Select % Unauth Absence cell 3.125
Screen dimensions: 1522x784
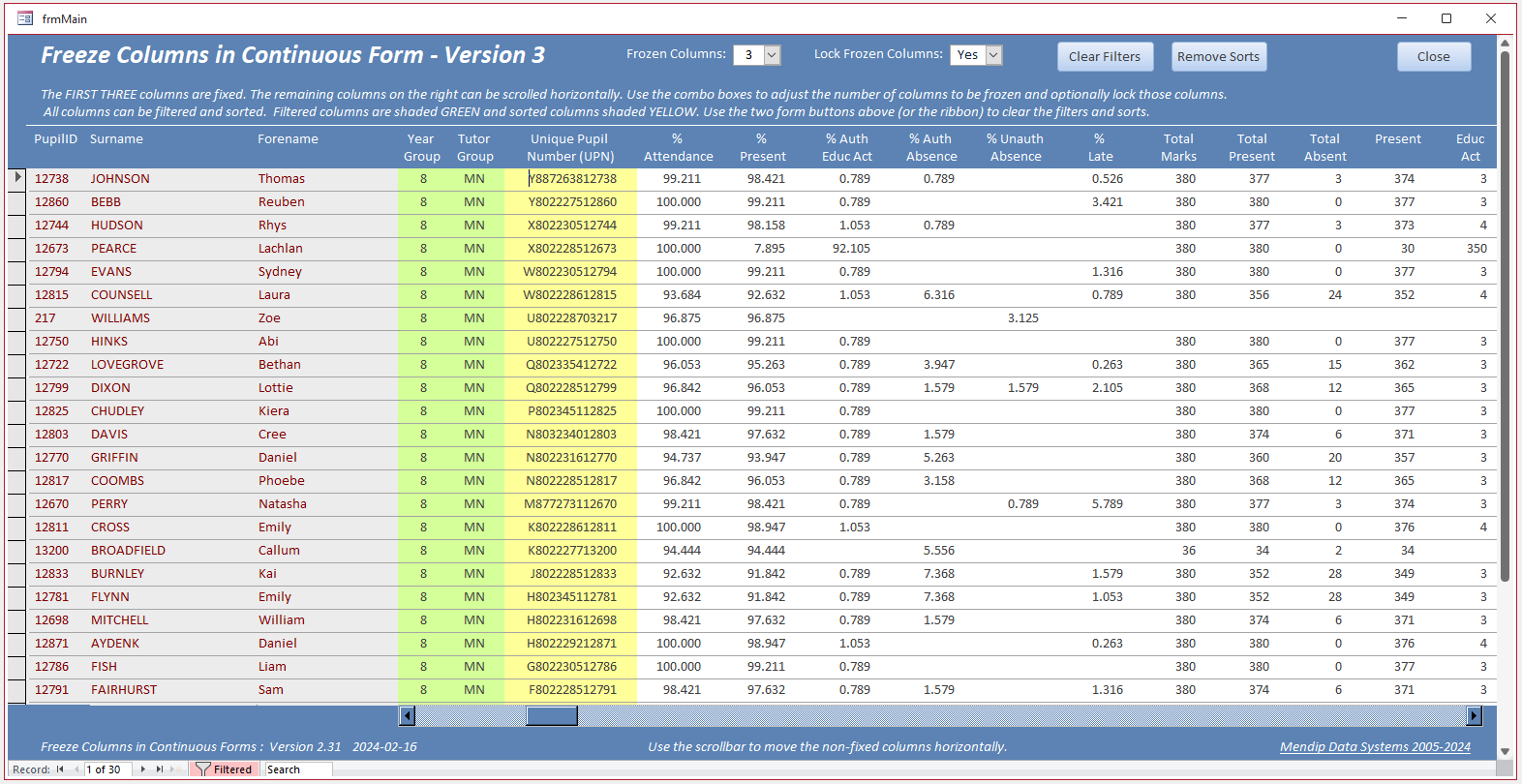click(x=1022, y=318)
